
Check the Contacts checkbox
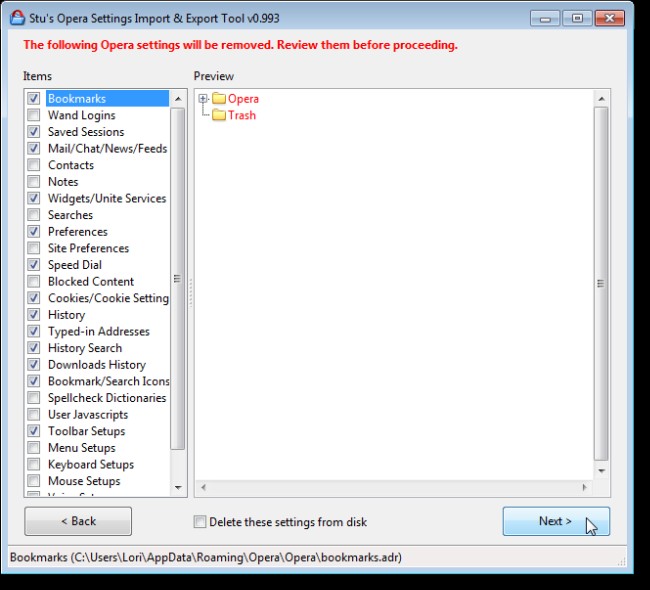[34, 165]
